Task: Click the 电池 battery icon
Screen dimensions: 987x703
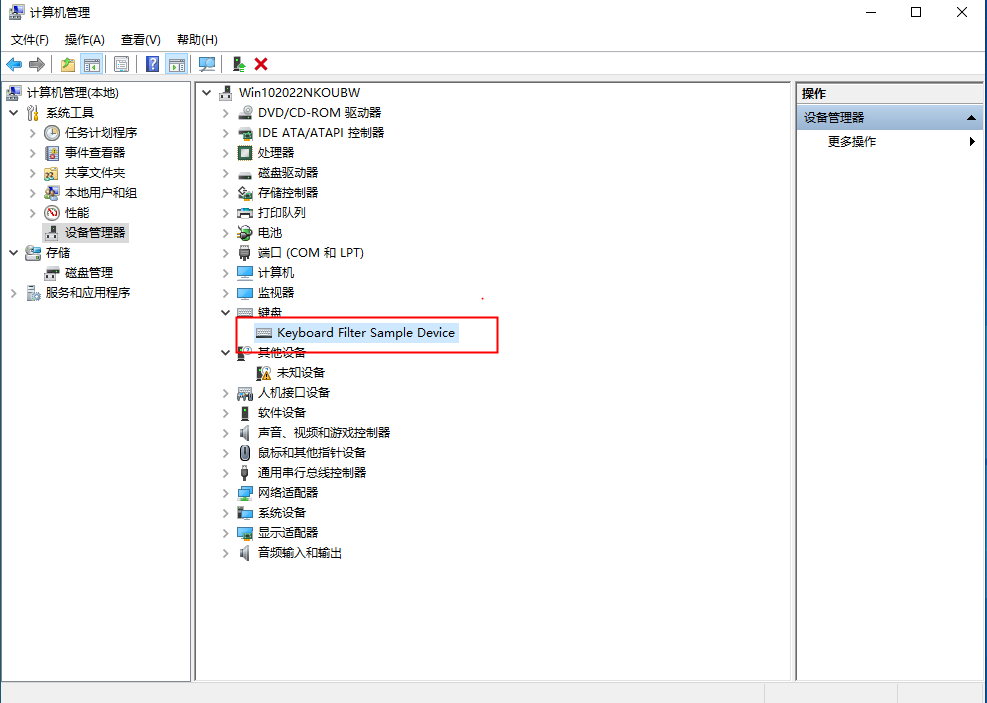Action: click(245, 233)
